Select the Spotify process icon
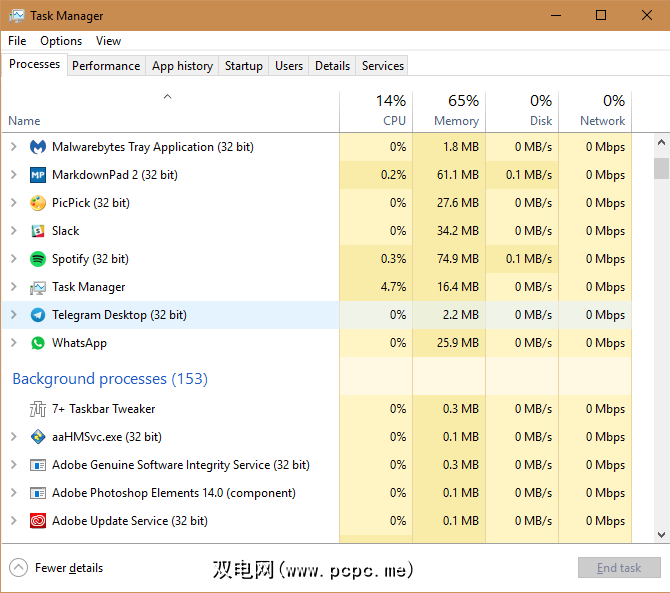The image size is (670, 593). coord(38,259)
